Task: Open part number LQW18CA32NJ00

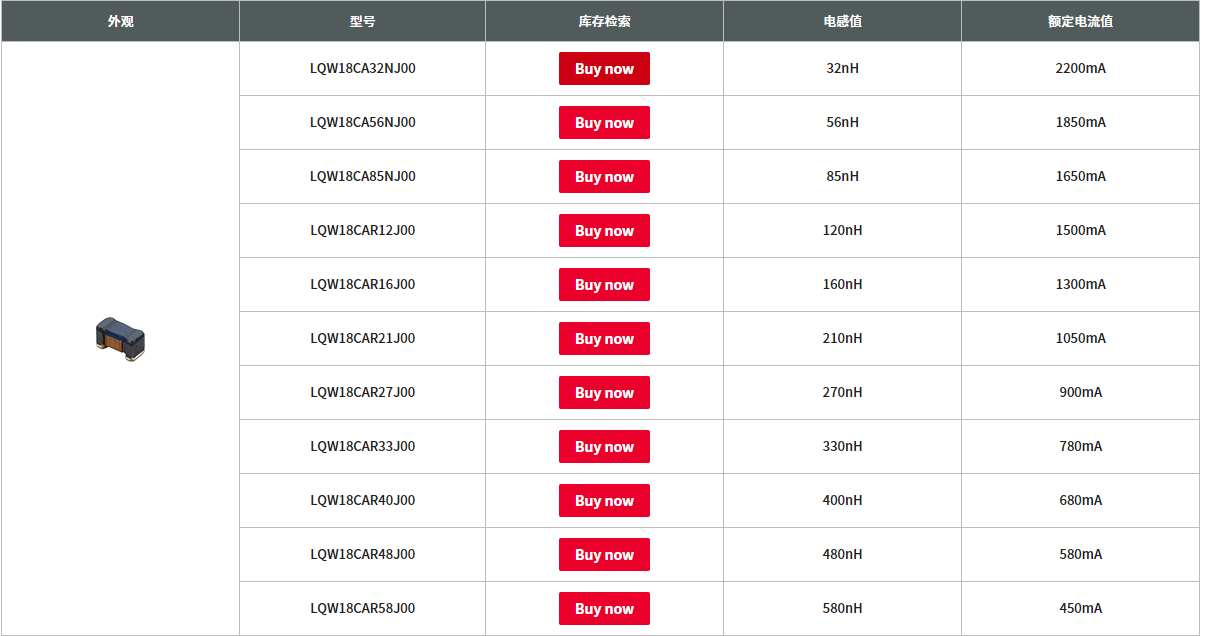Action: [362, 69]
